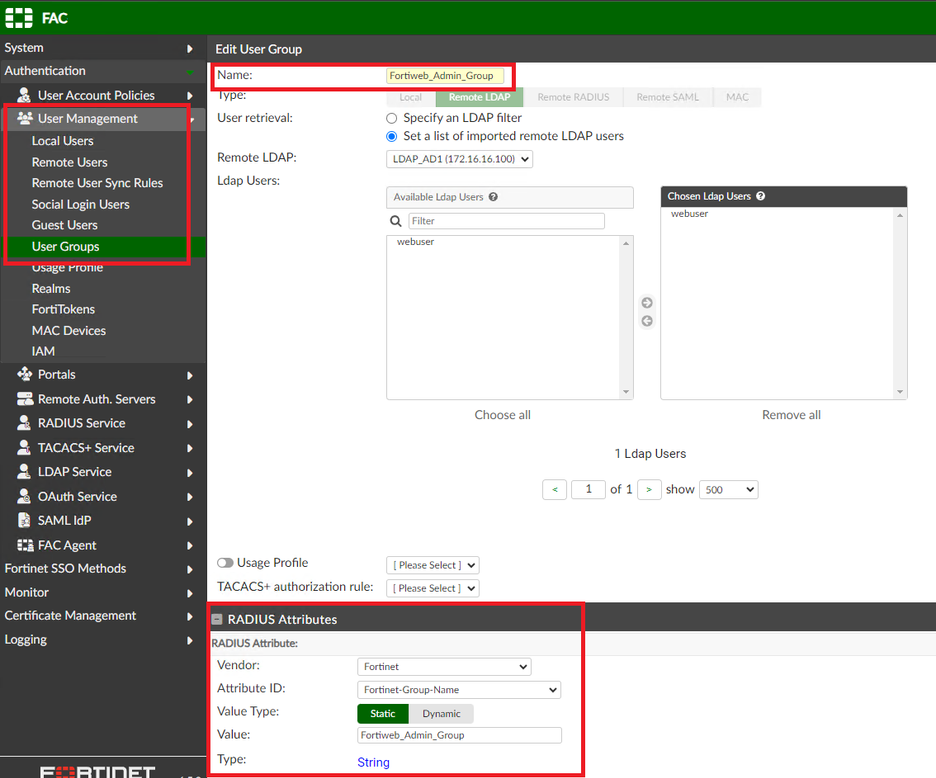
Task: Open Local Users in sidebar
Action: (63, 141)
